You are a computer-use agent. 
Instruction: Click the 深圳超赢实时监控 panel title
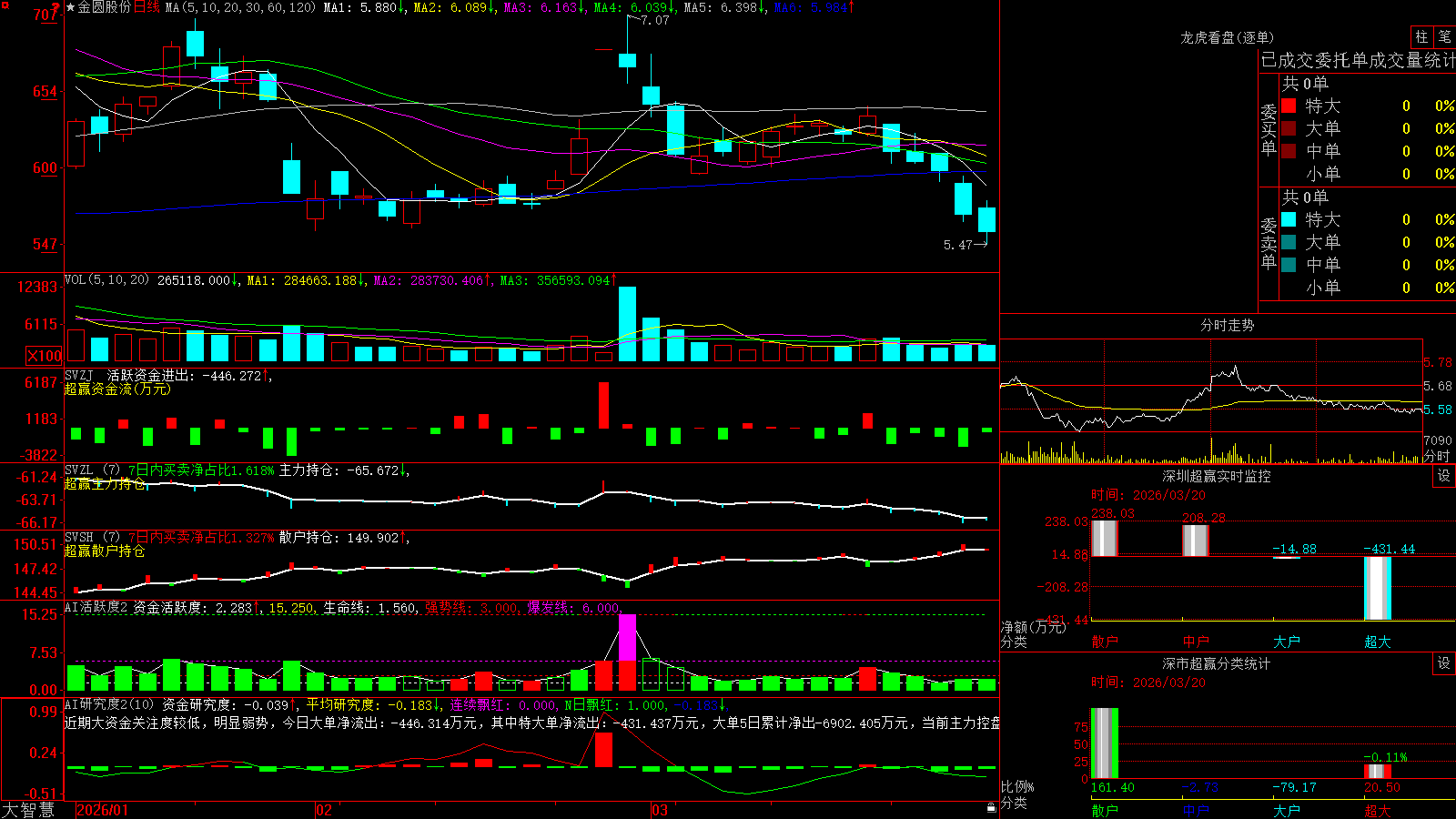1217,476
